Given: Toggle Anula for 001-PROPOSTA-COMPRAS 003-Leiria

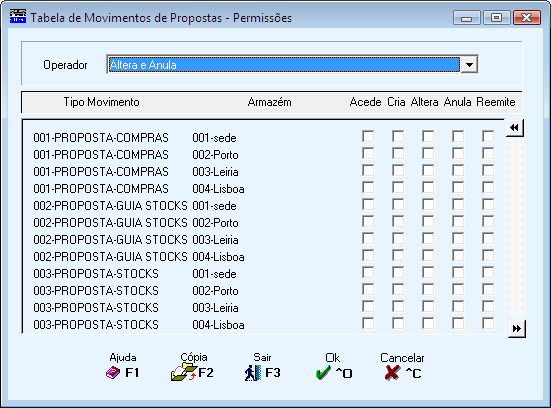Looking at the screenshot, I should click(458, 170).
